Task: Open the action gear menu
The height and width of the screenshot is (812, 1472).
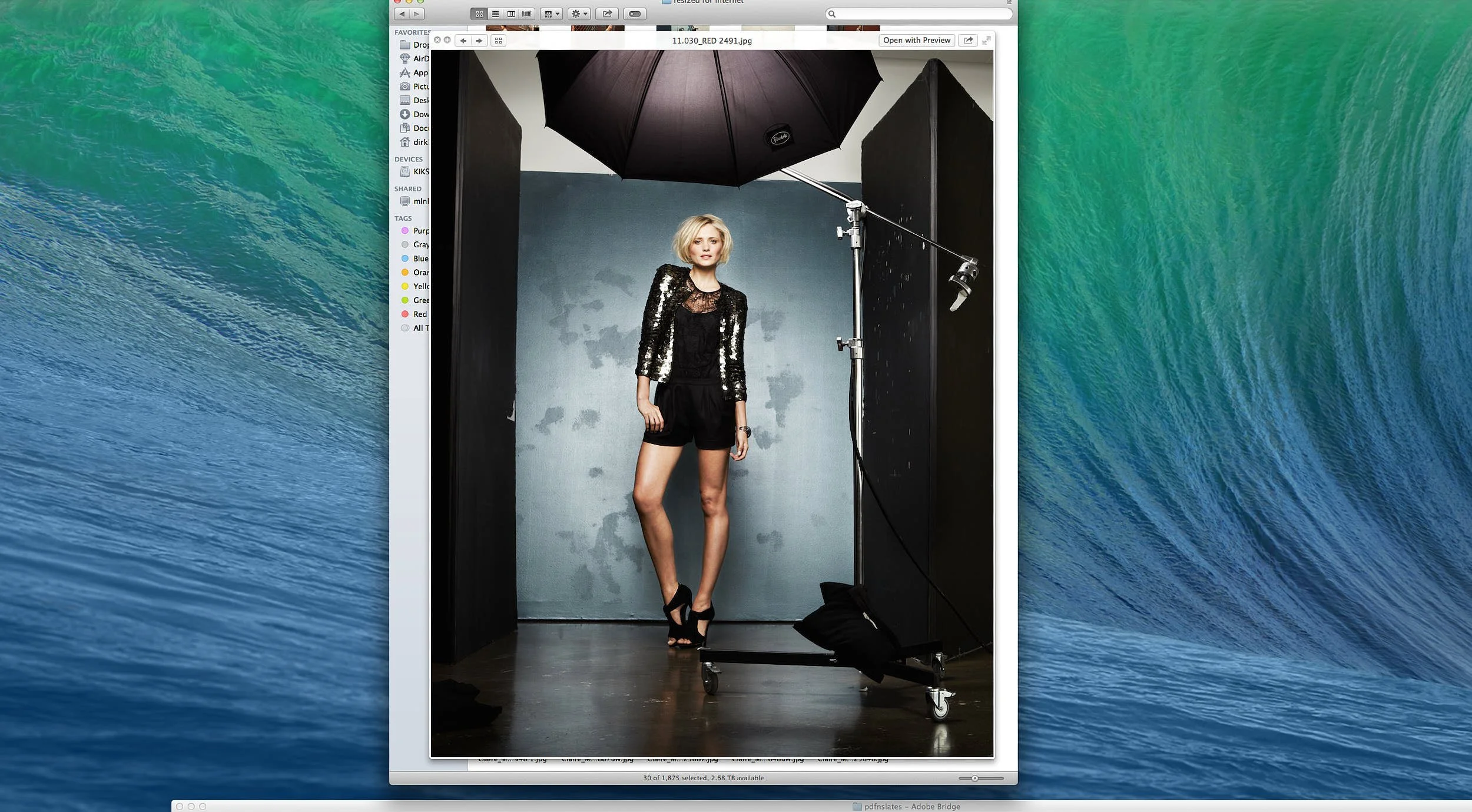Action: point(579,14)
